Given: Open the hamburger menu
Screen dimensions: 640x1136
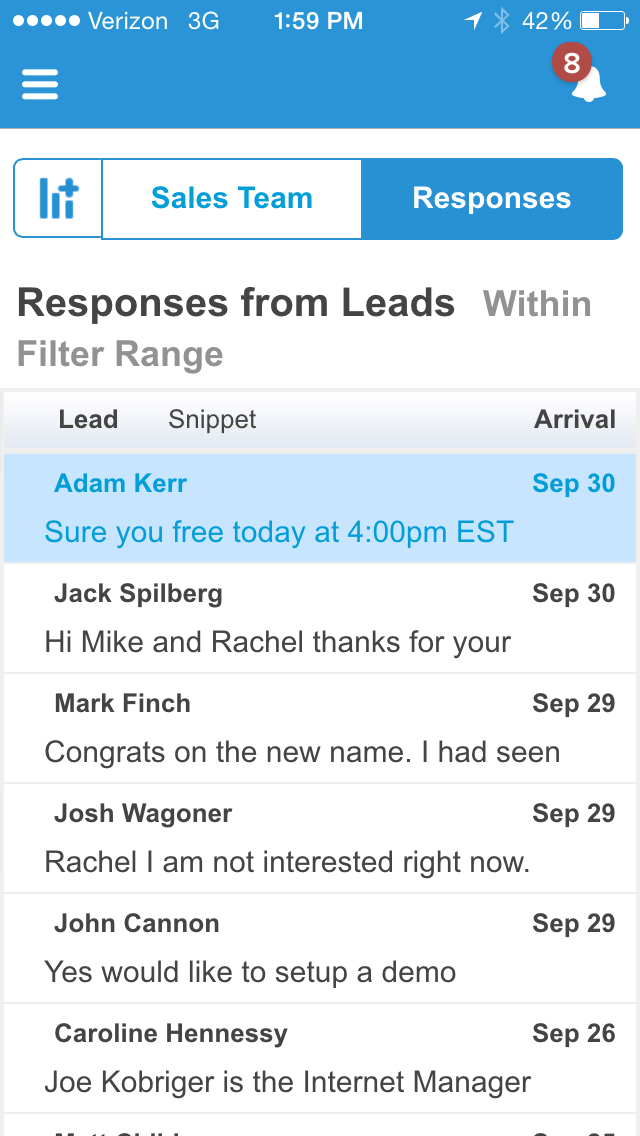Looking at the screenshot, I should [40, 84].
